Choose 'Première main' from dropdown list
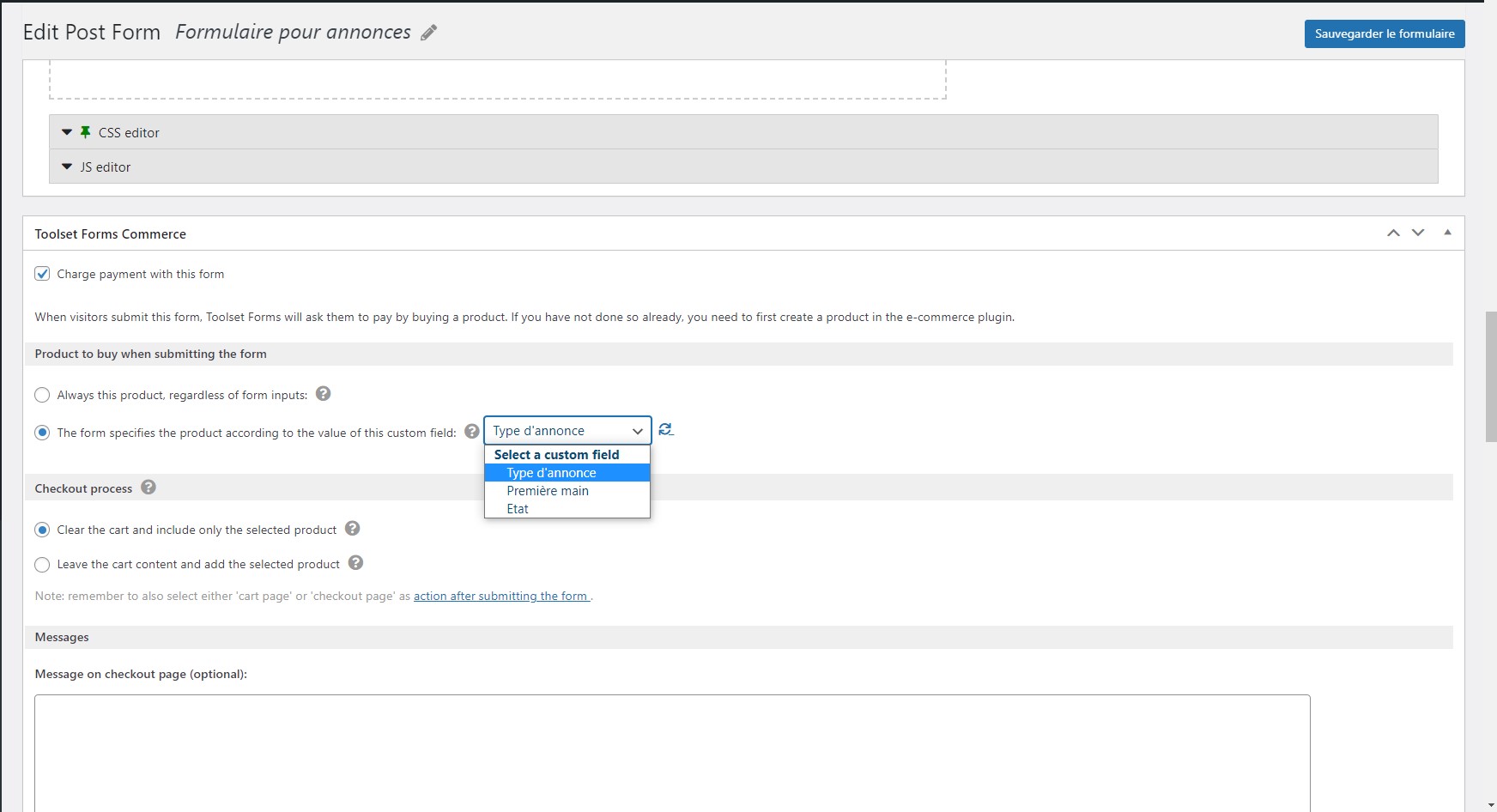Screen dimensions: 1497x812 548,491
